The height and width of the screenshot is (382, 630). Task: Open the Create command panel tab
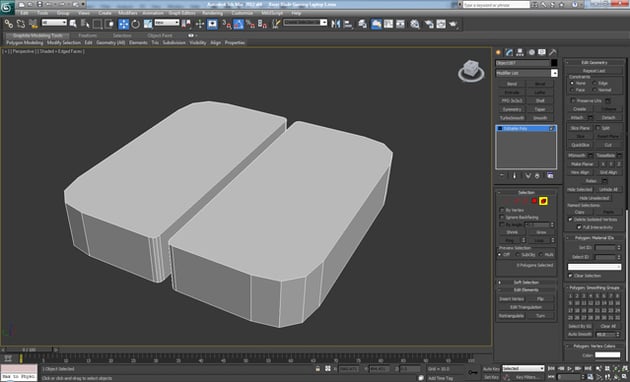[x=499, y=52]
